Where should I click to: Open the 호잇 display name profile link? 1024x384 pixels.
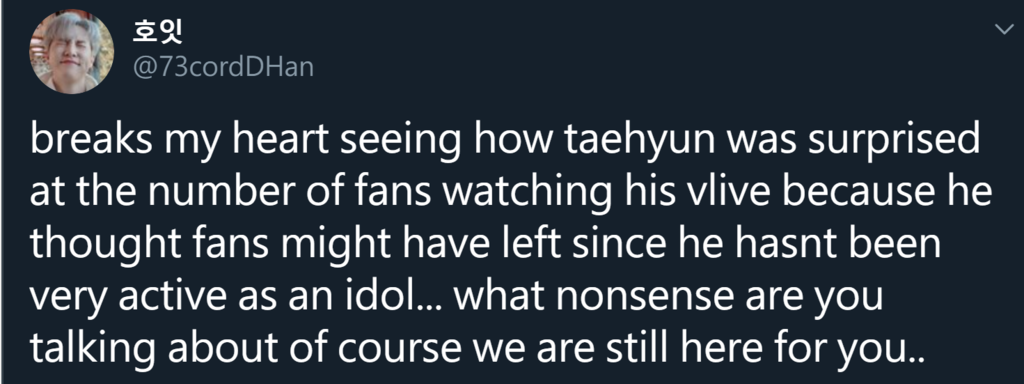(x=157, y=31)
